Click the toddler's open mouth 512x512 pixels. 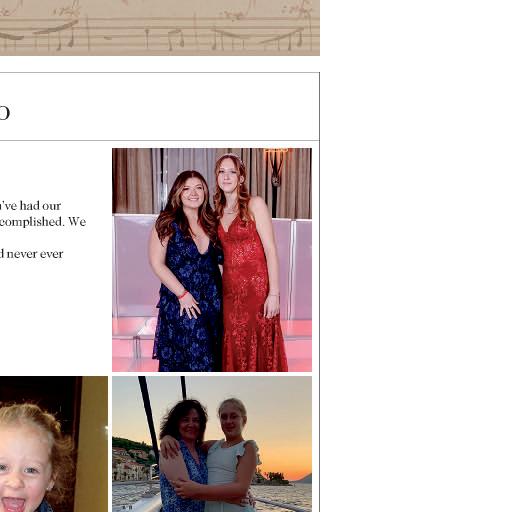point(13,504)
